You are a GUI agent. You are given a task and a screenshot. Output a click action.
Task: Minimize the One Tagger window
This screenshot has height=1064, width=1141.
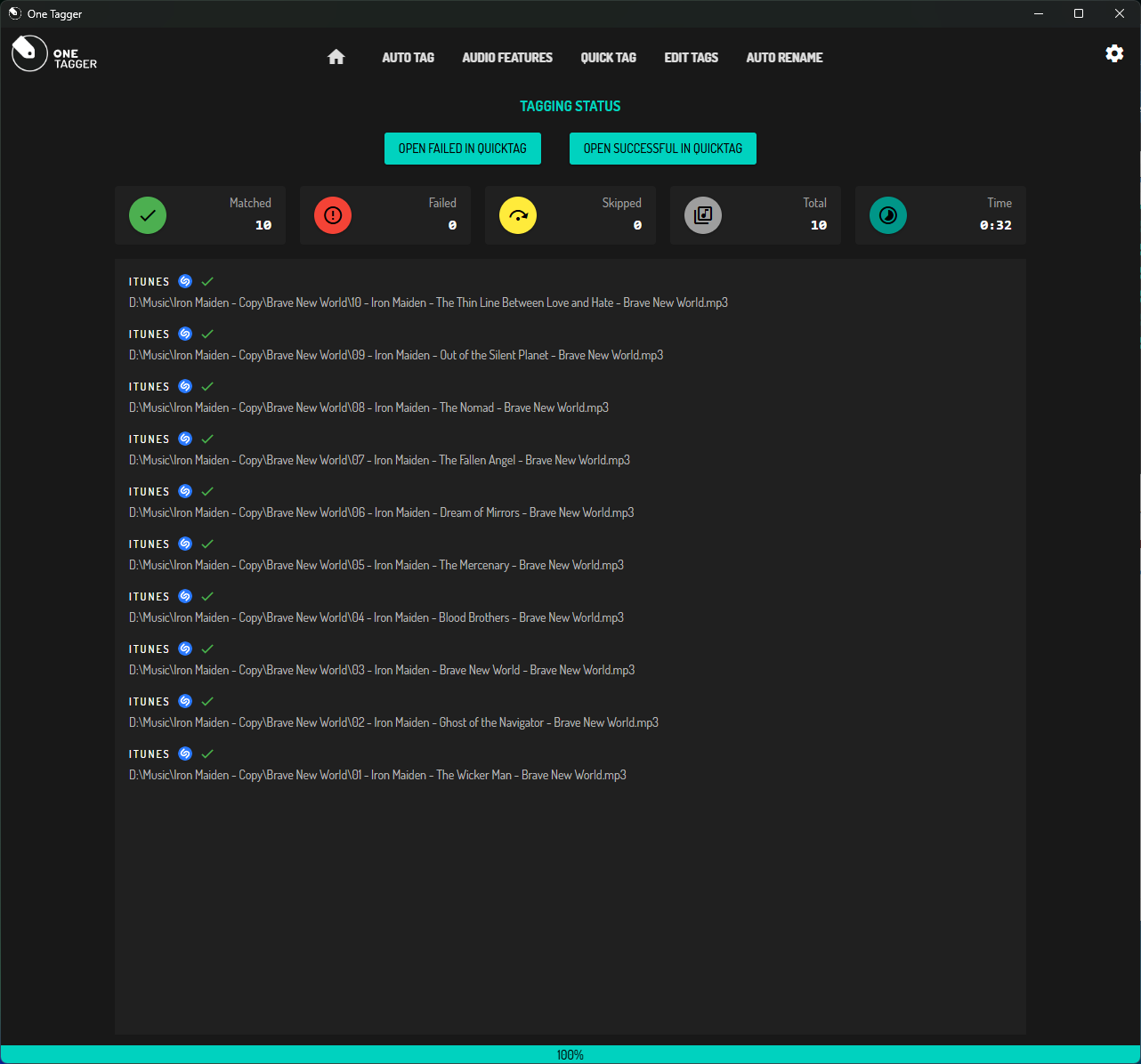(x=1039, y=13)
